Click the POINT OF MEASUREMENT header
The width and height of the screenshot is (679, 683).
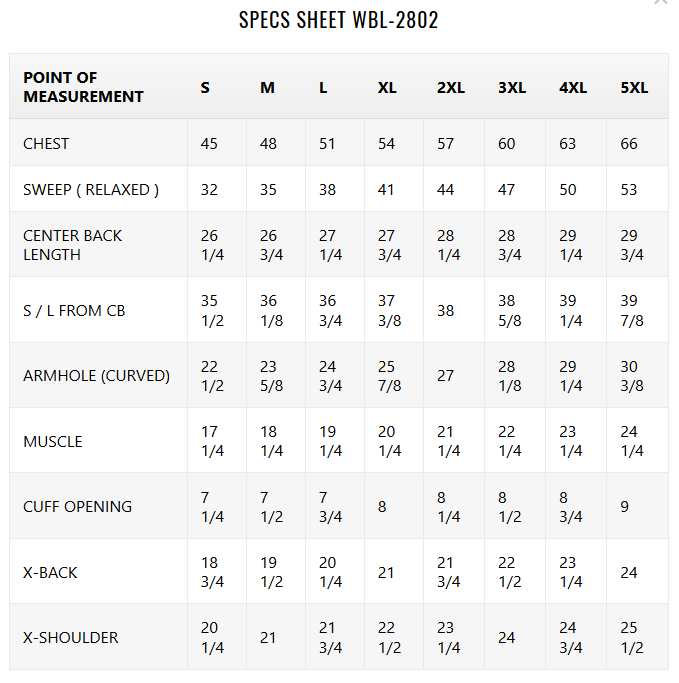[x=83, y=87]
